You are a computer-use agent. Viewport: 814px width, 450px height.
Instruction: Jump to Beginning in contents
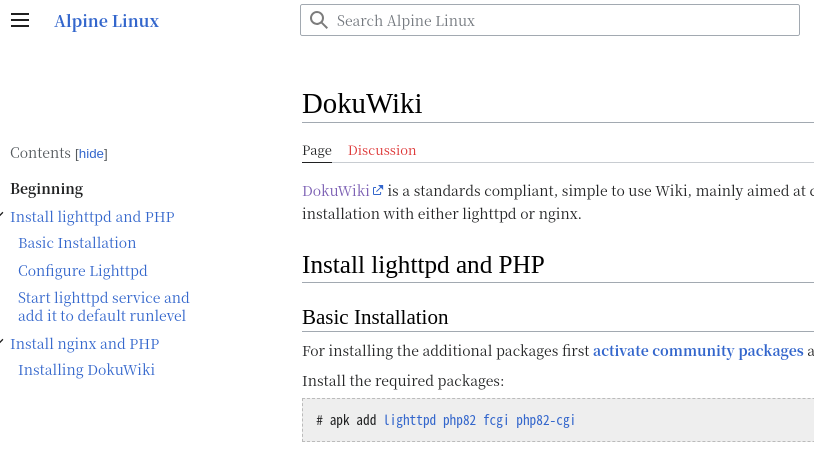[47, 189]
